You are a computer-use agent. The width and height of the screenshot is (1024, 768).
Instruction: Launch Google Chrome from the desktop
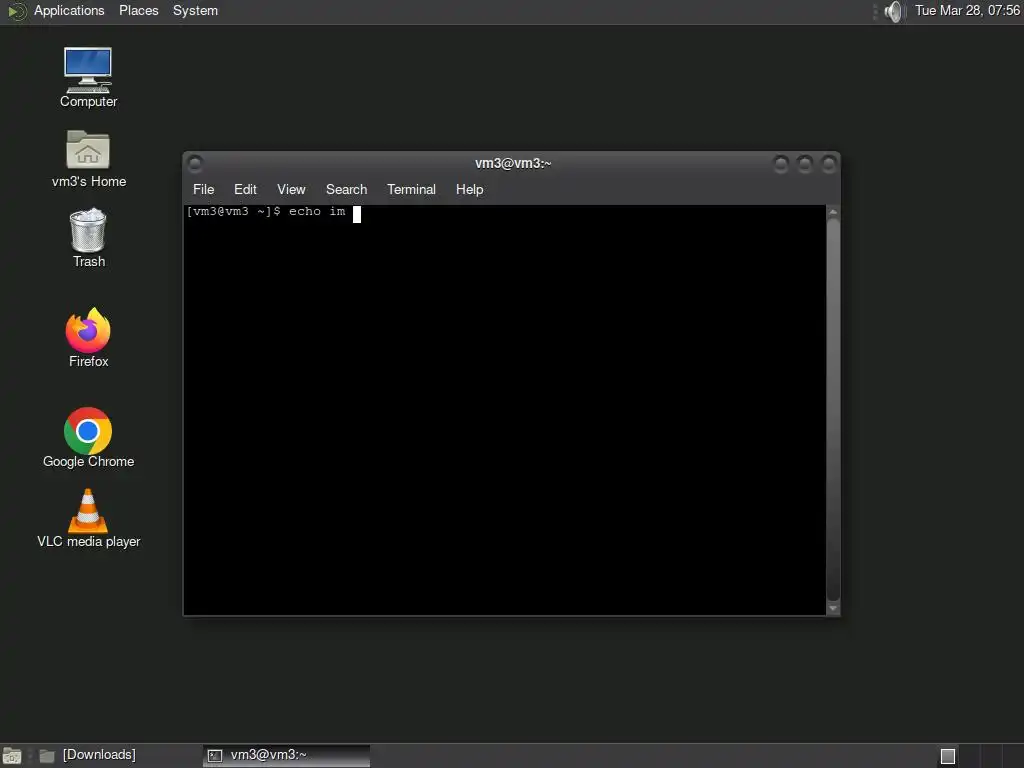(x=88, y=438)
